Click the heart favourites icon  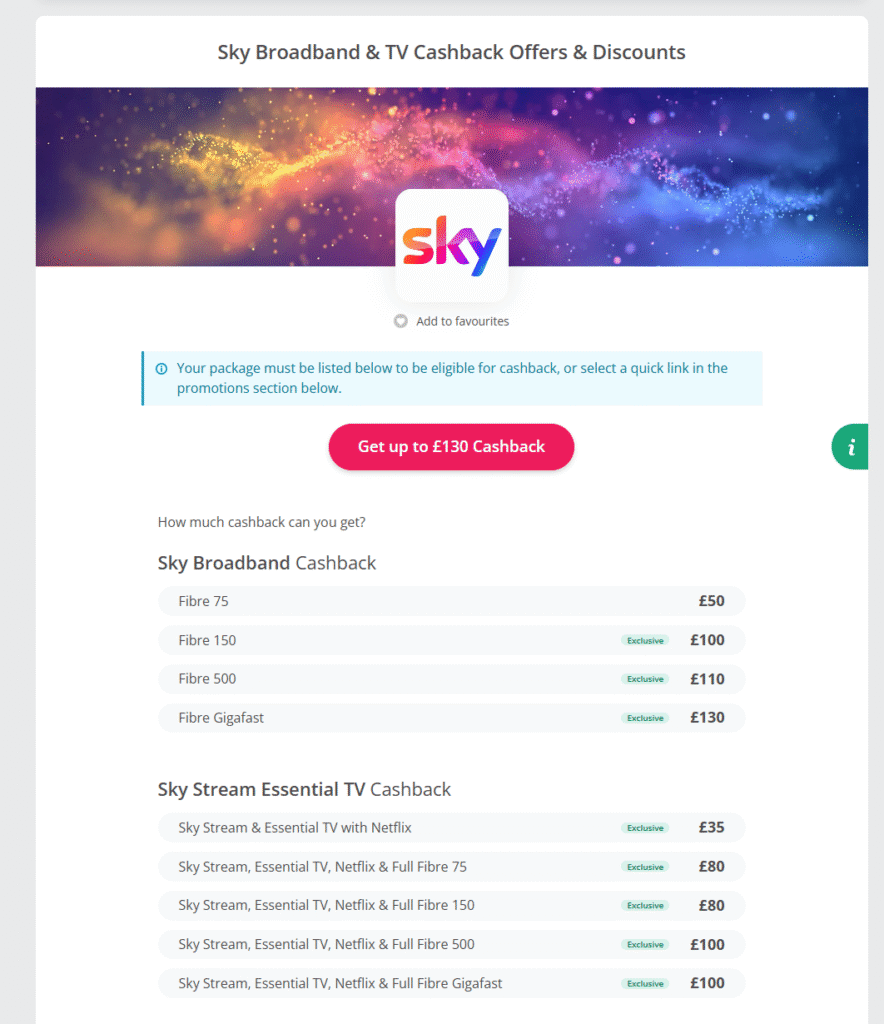tap(400, 321)
